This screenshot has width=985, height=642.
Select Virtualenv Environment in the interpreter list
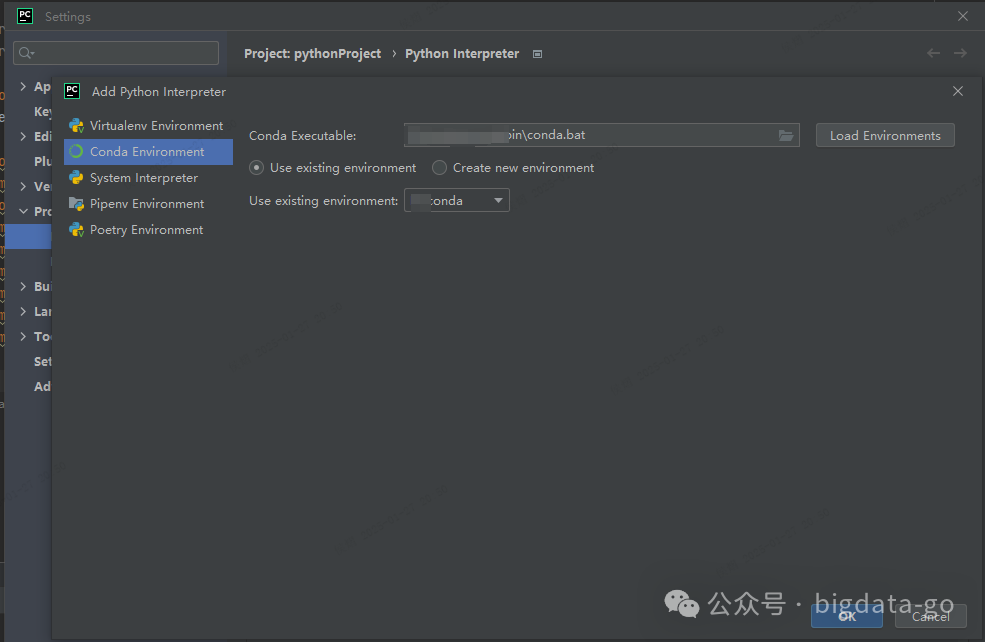pyautogui.click(x=148, y=126)
